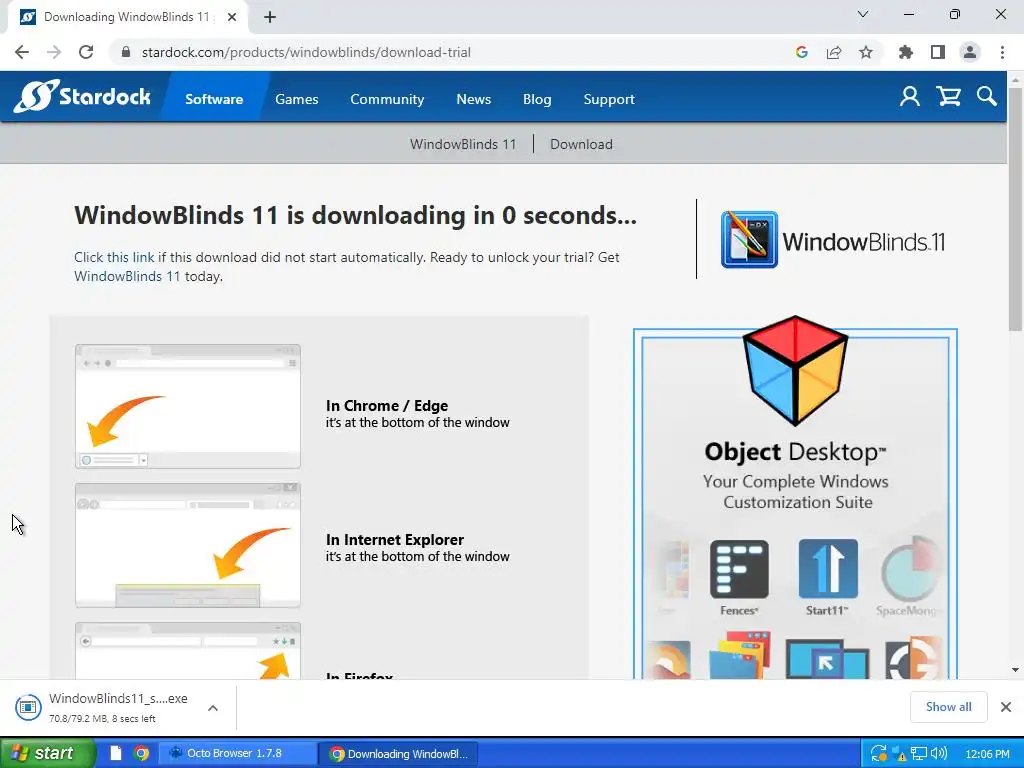Open the Extensions puzzle icon
Screen dimensions: 1024x768
click(x=906, y=52)
